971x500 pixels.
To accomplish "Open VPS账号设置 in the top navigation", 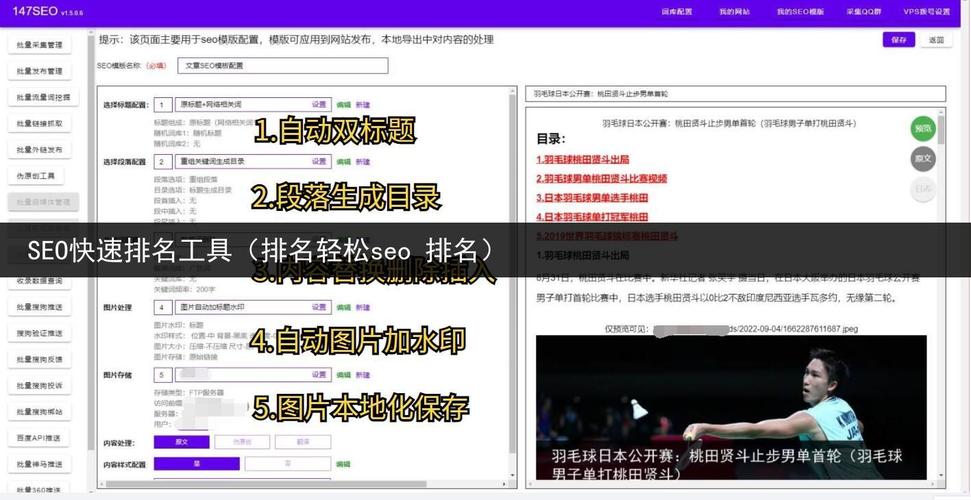I will pos(926,12).
